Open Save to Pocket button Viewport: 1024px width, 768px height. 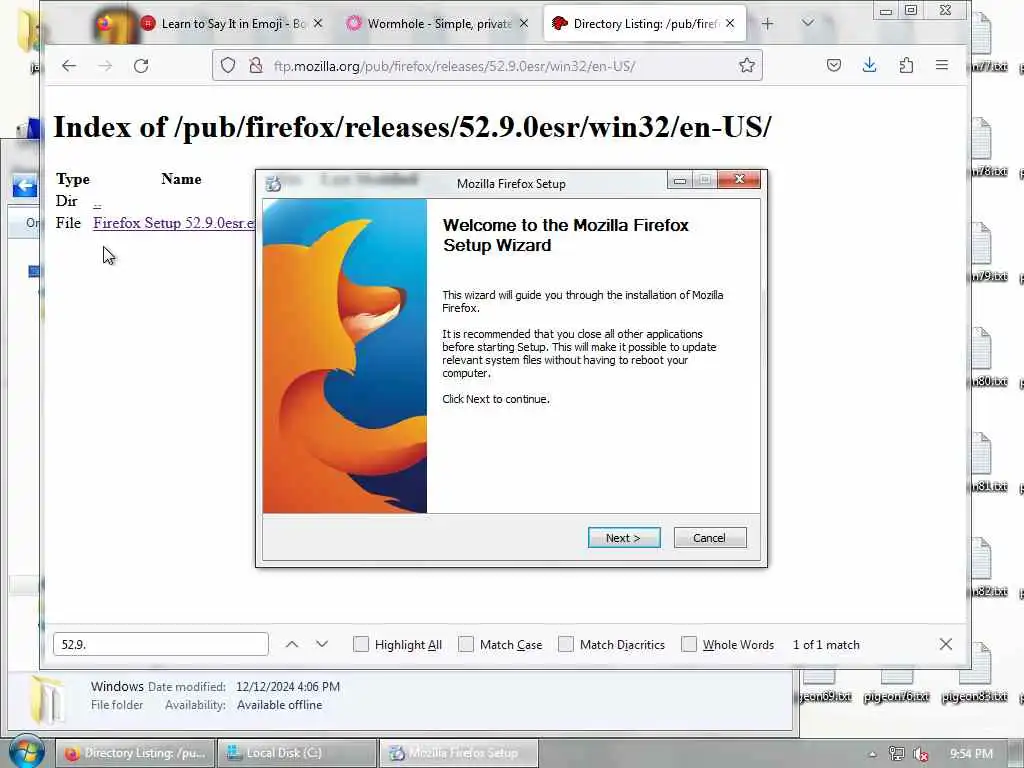[x=833, y=65]
